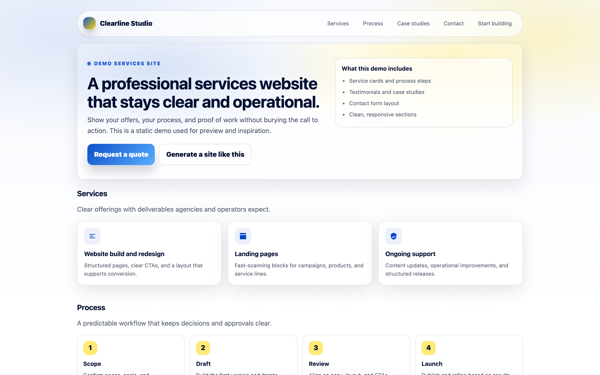Click the Clearline Studio brand name
The width and height of the screenshot is (600, 375).
point(126,23)
